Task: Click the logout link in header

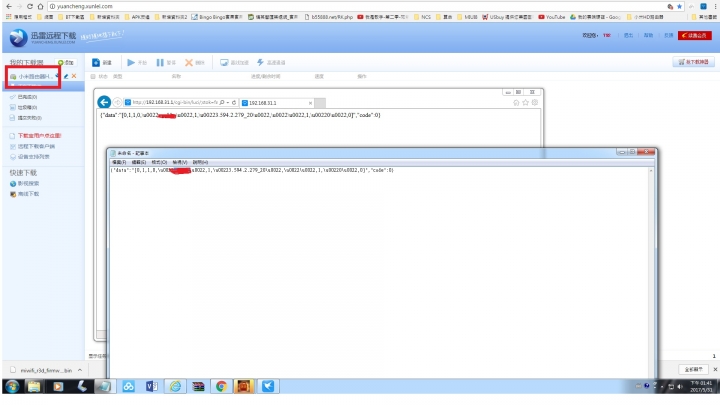Action: [x=628, y=35]
